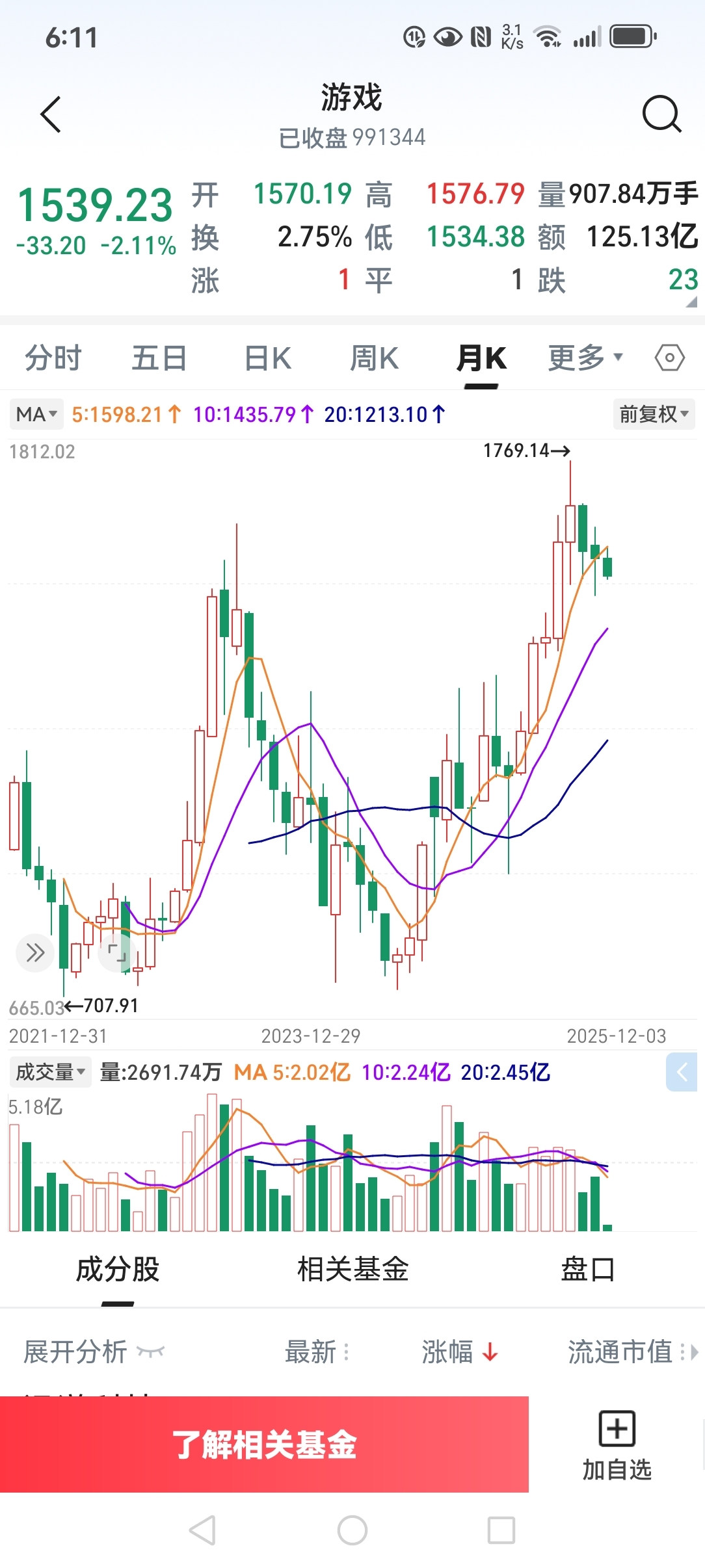Switch to the 相关基金 tab
The height and width of the screenshot is (1568, 705).
pos(352,1269)
